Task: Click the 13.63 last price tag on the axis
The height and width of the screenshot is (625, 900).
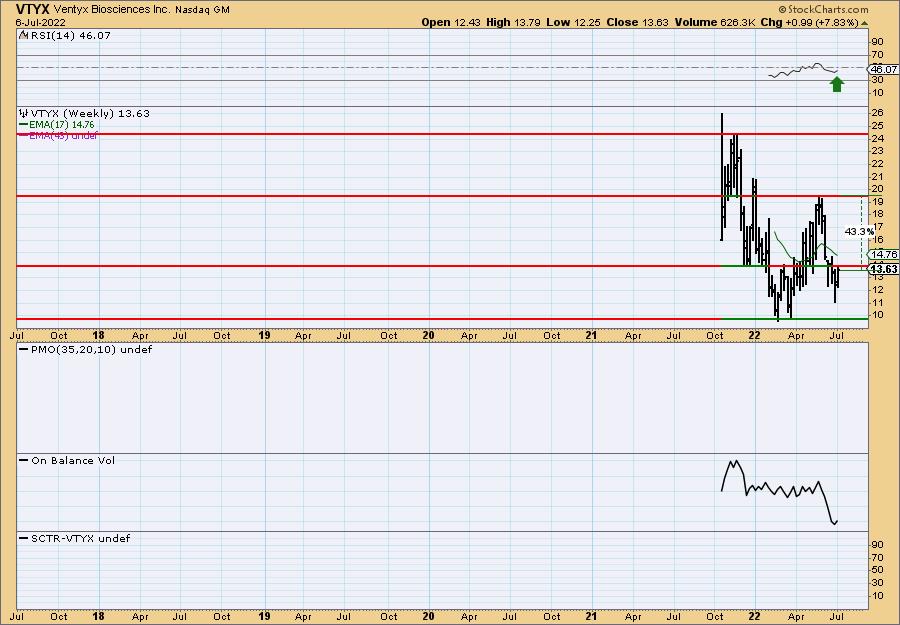Action: coord(884,269)
